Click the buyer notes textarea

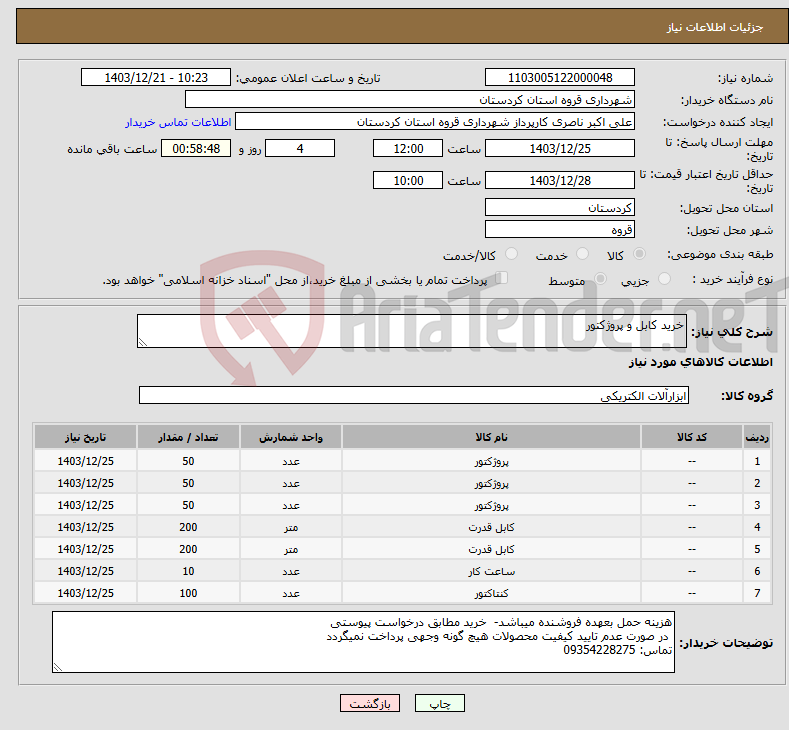(x=363, y=642)
